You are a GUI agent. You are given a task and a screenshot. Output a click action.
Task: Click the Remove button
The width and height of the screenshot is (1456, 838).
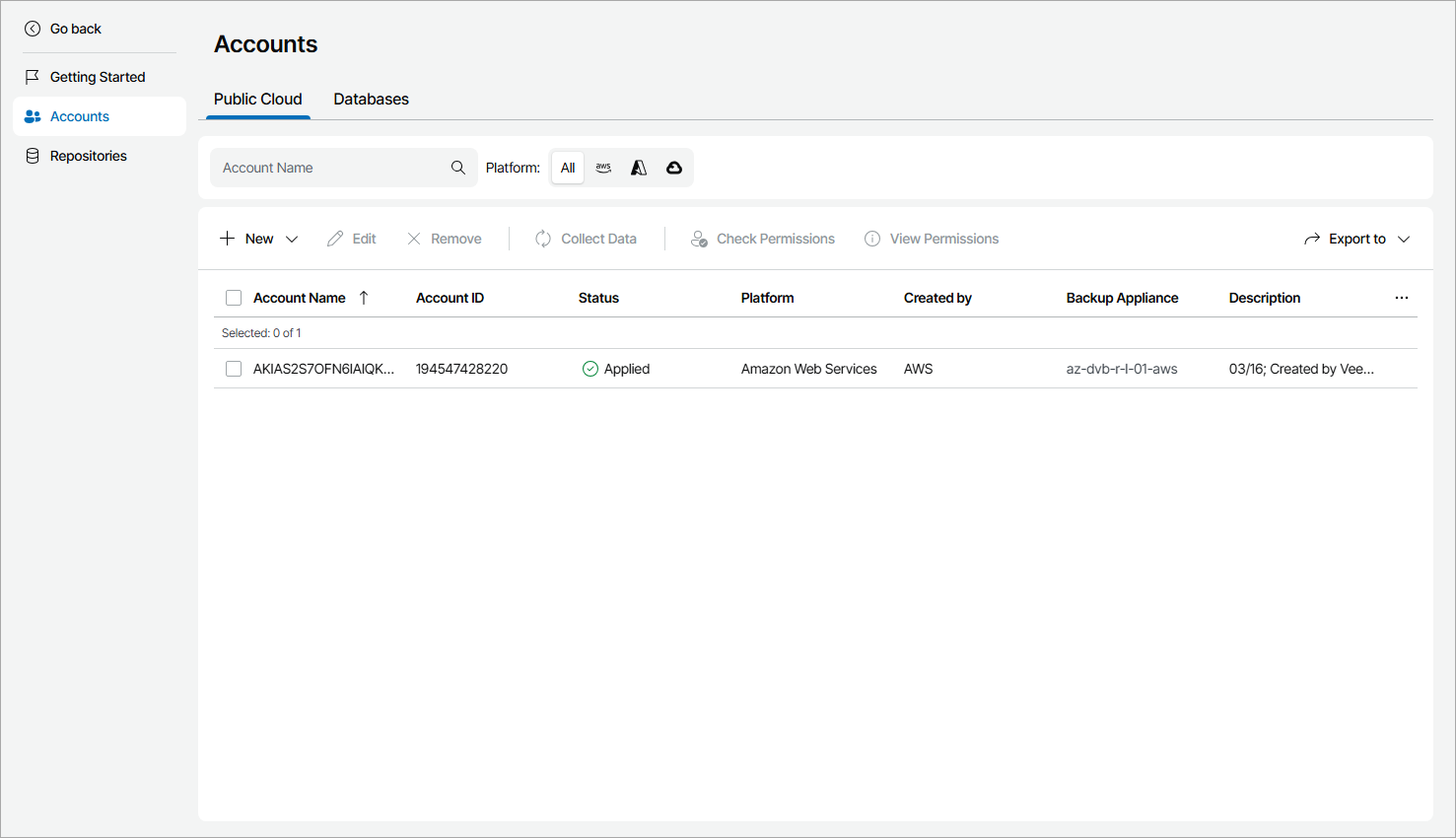[445, 239]
